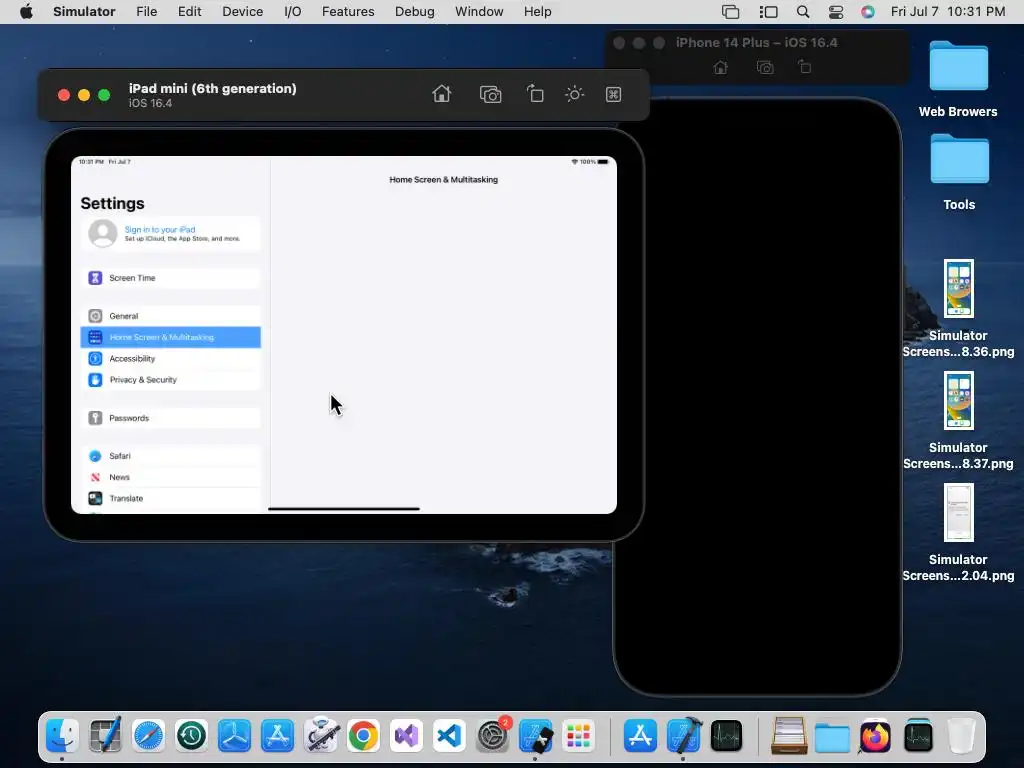The image size is (1024, 768).
Task: Open Privacy & Security settings row
Action: 170,379
